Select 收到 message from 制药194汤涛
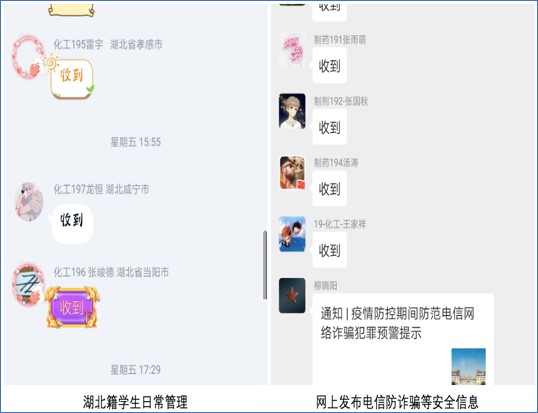Screen dimensions: 538x413 point(329,188)
